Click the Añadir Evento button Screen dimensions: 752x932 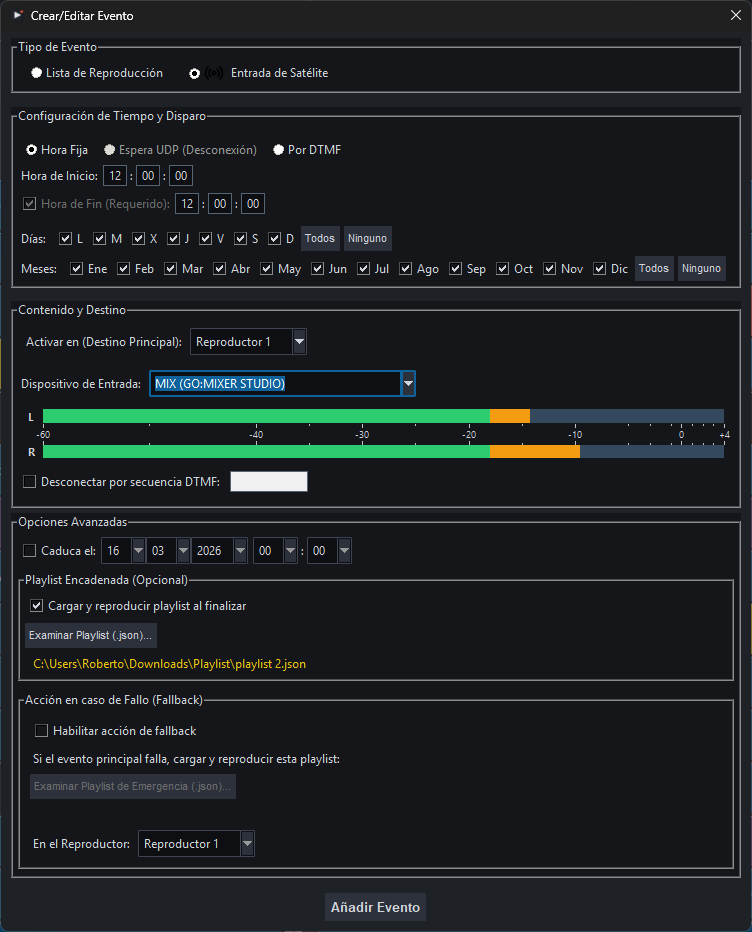[x=375, y=907]
